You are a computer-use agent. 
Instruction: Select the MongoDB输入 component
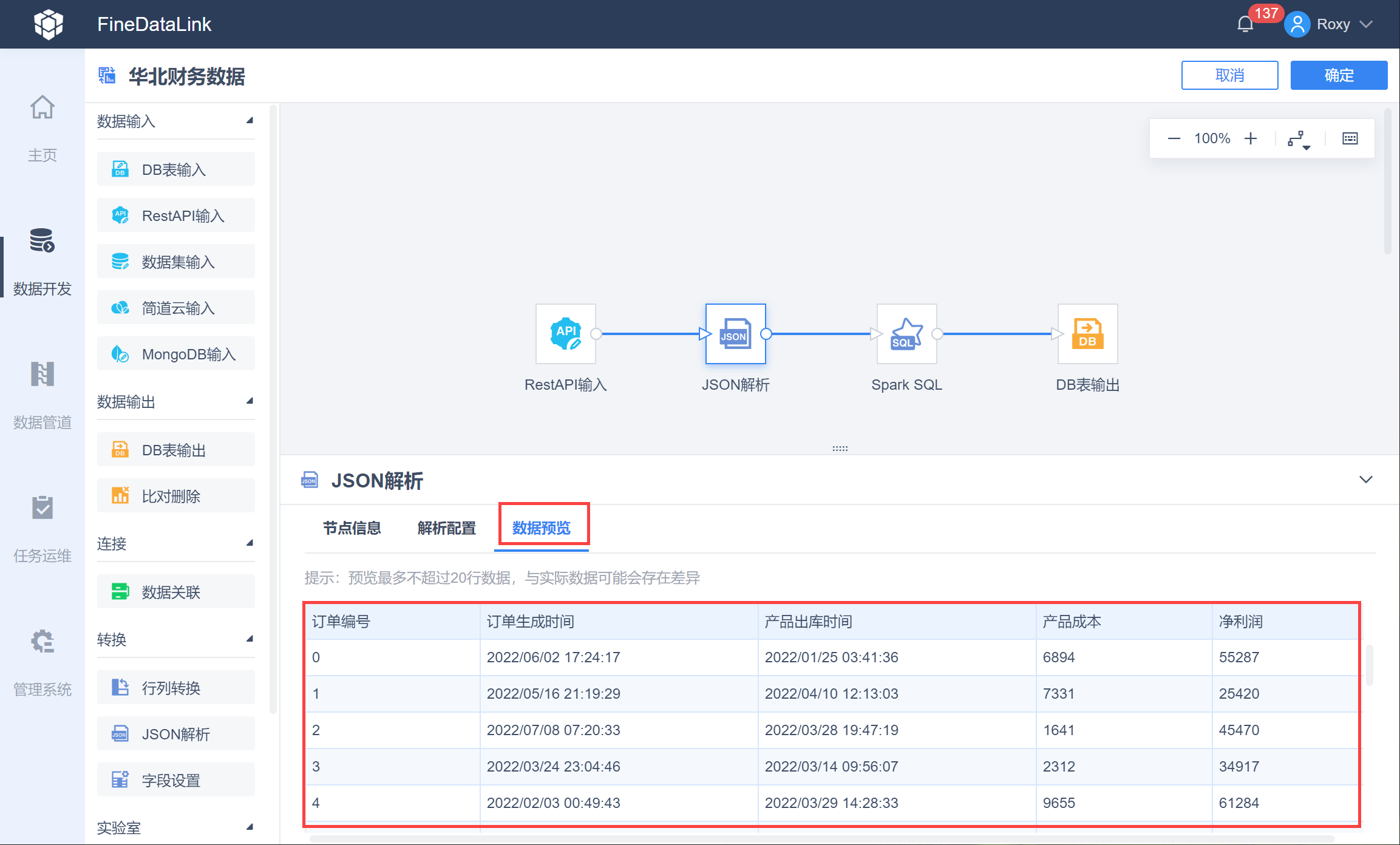[x=176, y=354]
